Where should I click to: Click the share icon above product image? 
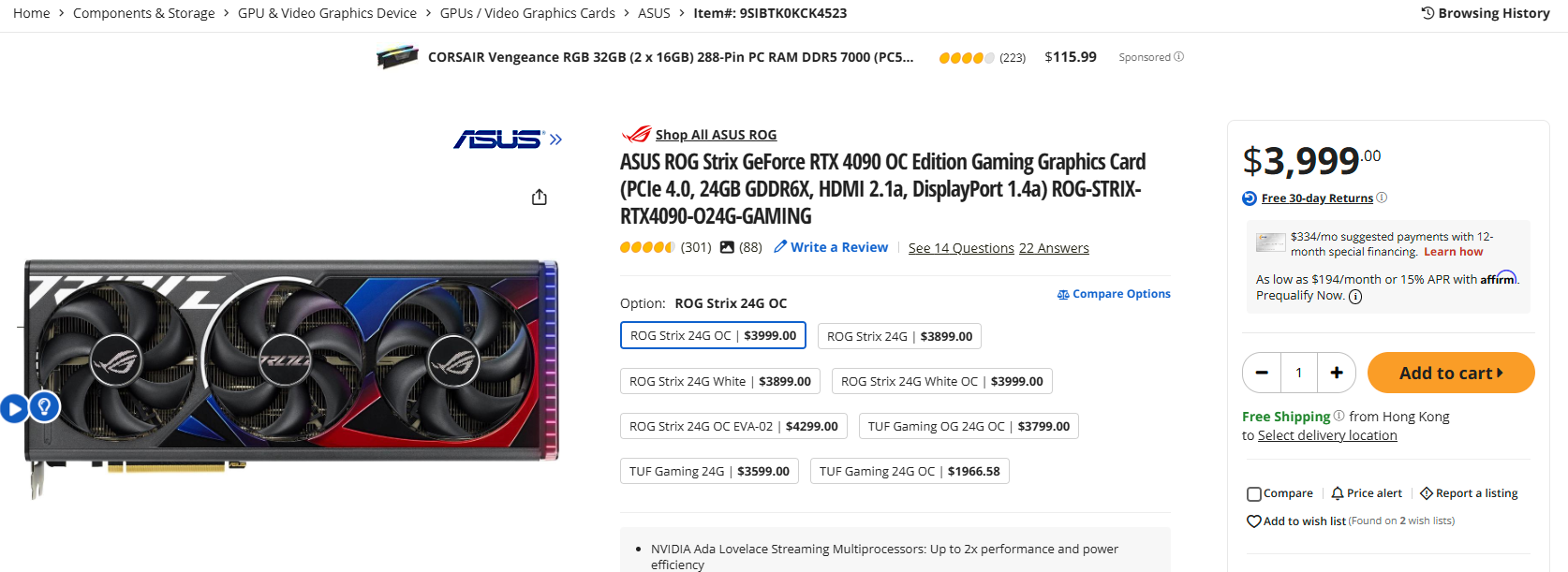pos(539,198)
